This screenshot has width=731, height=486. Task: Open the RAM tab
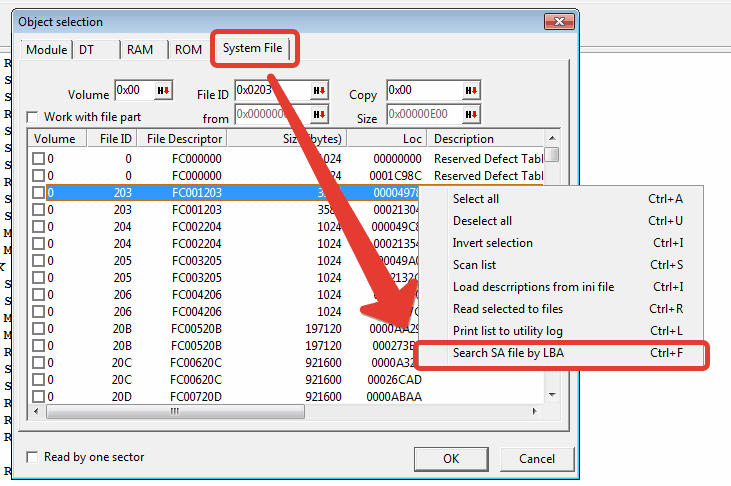click(x=145, y=50)
